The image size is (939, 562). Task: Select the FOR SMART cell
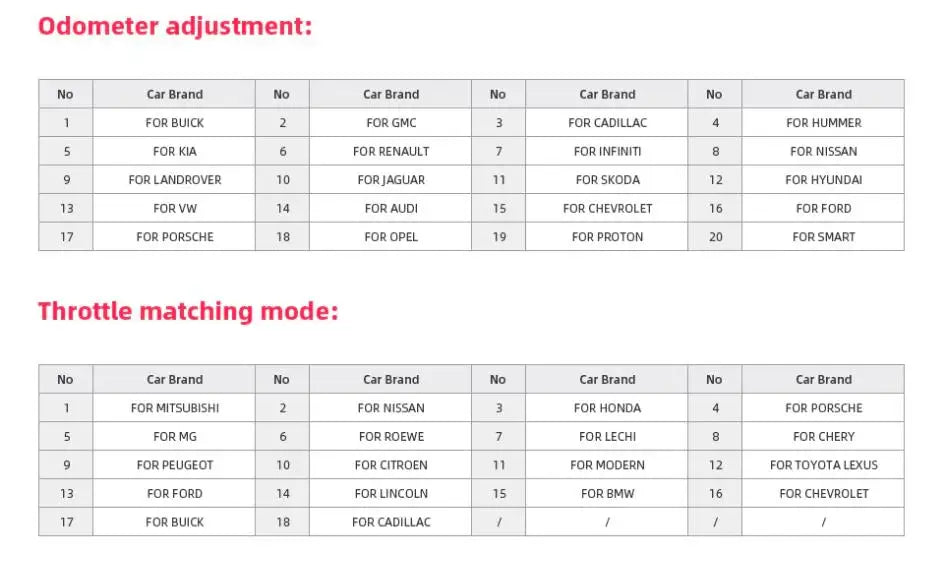click(823, 237)
